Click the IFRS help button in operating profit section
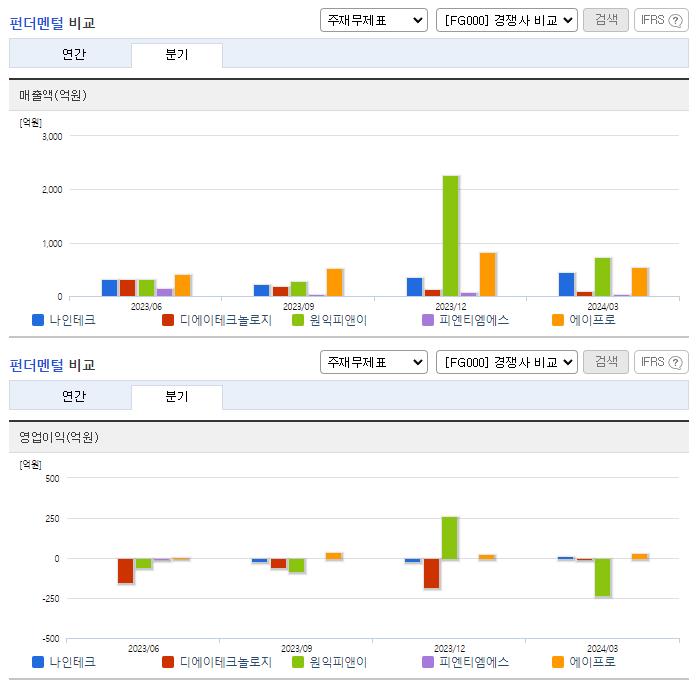This screenshot has width=696, height=684. [661, 362]
